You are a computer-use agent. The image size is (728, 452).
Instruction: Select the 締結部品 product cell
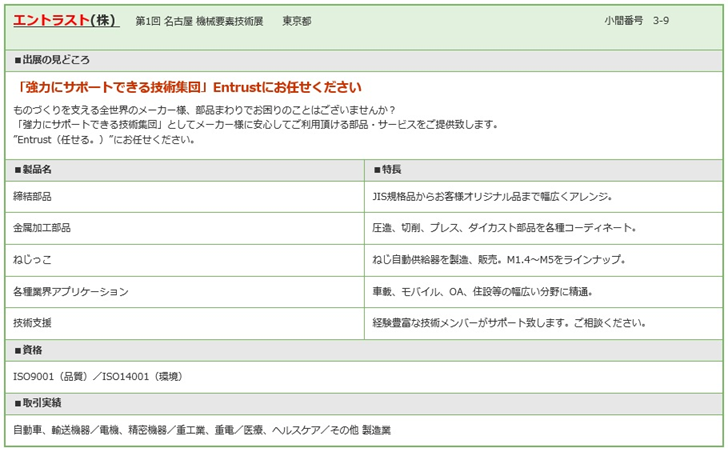(33, 196)
